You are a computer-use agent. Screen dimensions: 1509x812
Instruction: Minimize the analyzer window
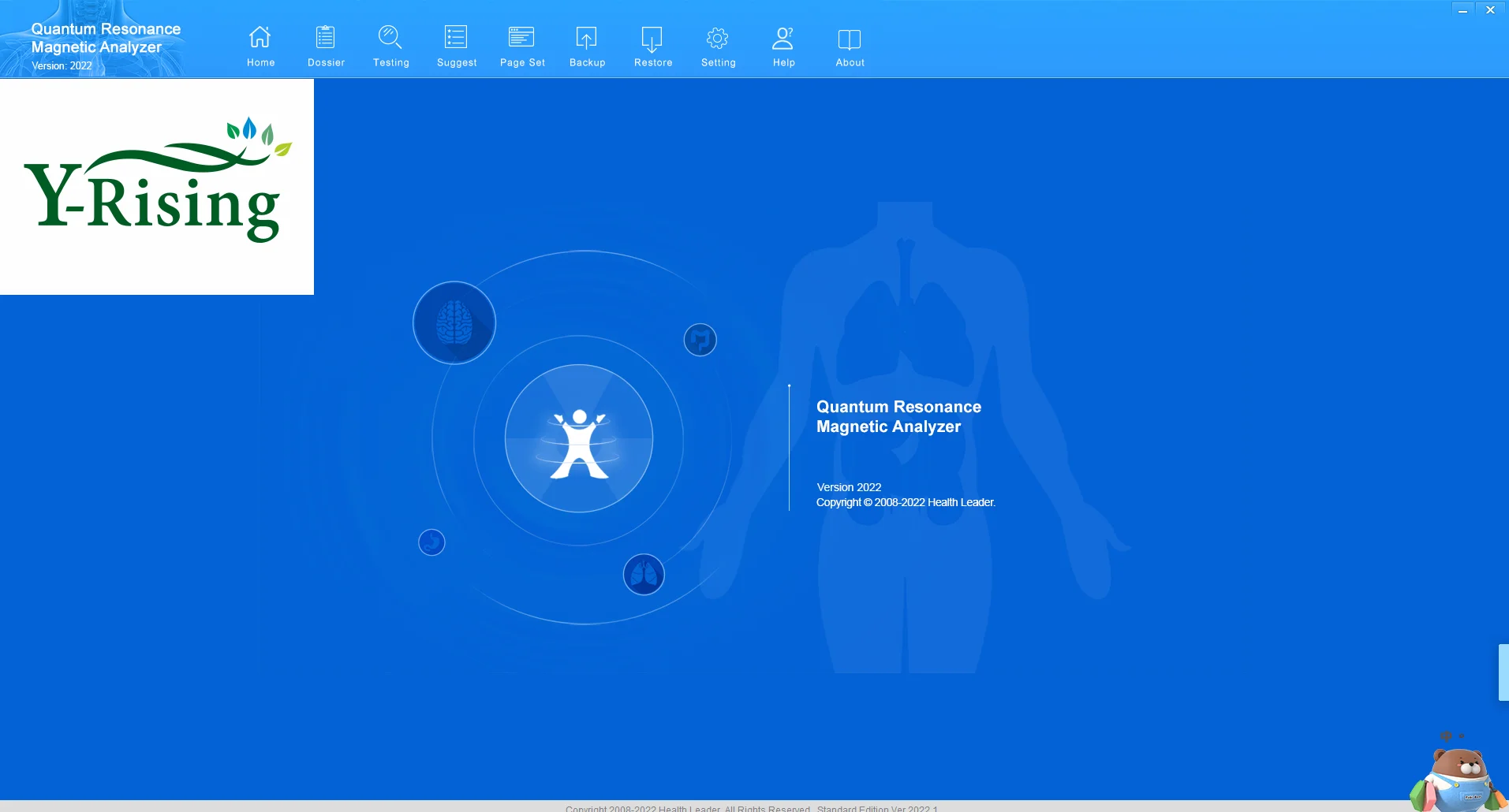[1462, 10]
